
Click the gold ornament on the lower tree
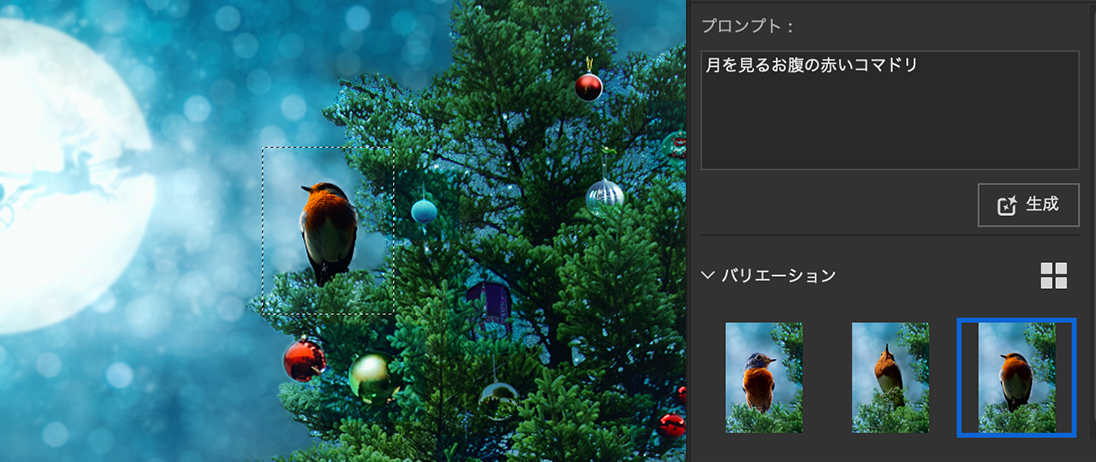tap(373, 377)
